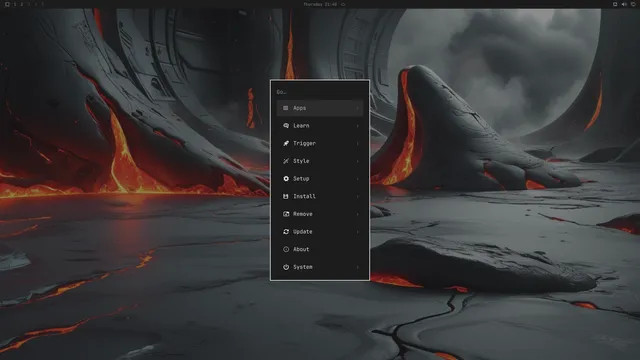Open the Style menu entry
Image resolution: width=640 pixels, height=360 pixels.
click(320, 161)
